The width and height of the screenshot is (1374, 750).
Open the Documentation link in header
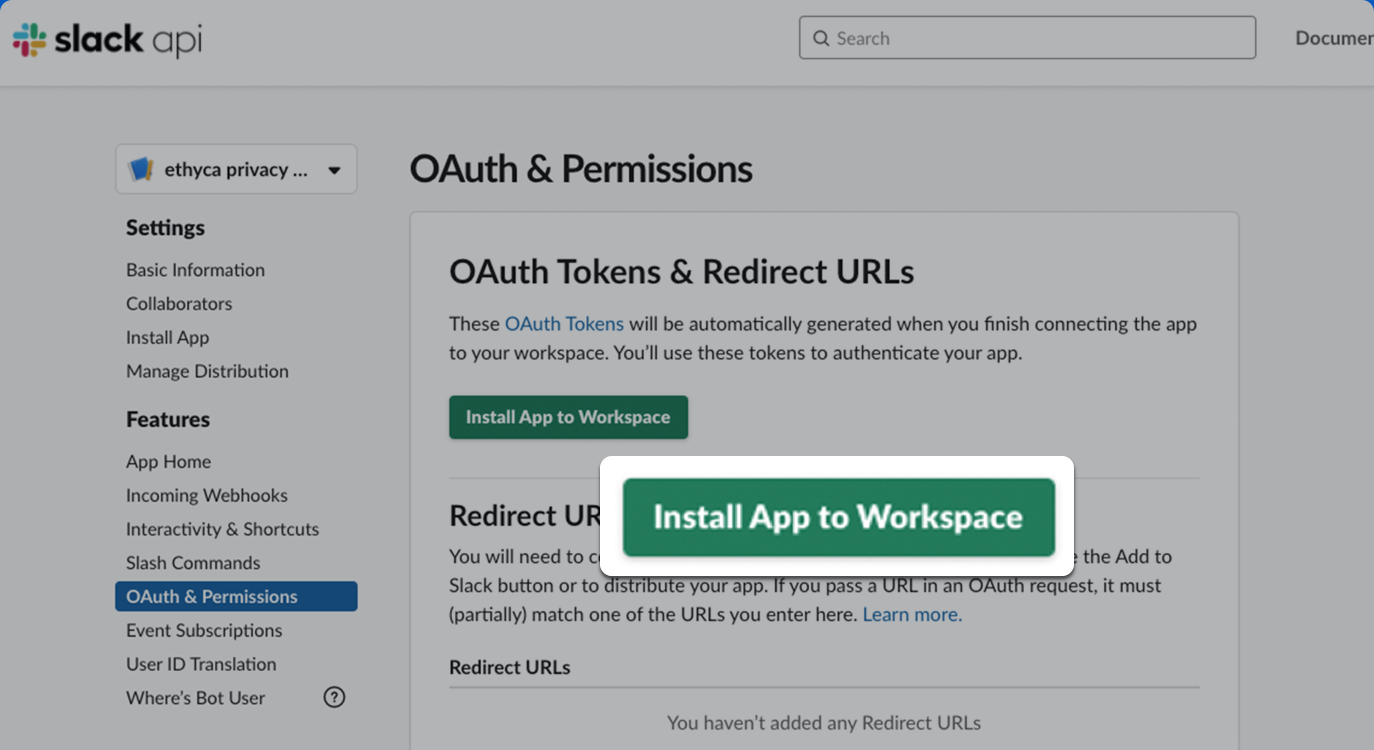pos(1334,38)
